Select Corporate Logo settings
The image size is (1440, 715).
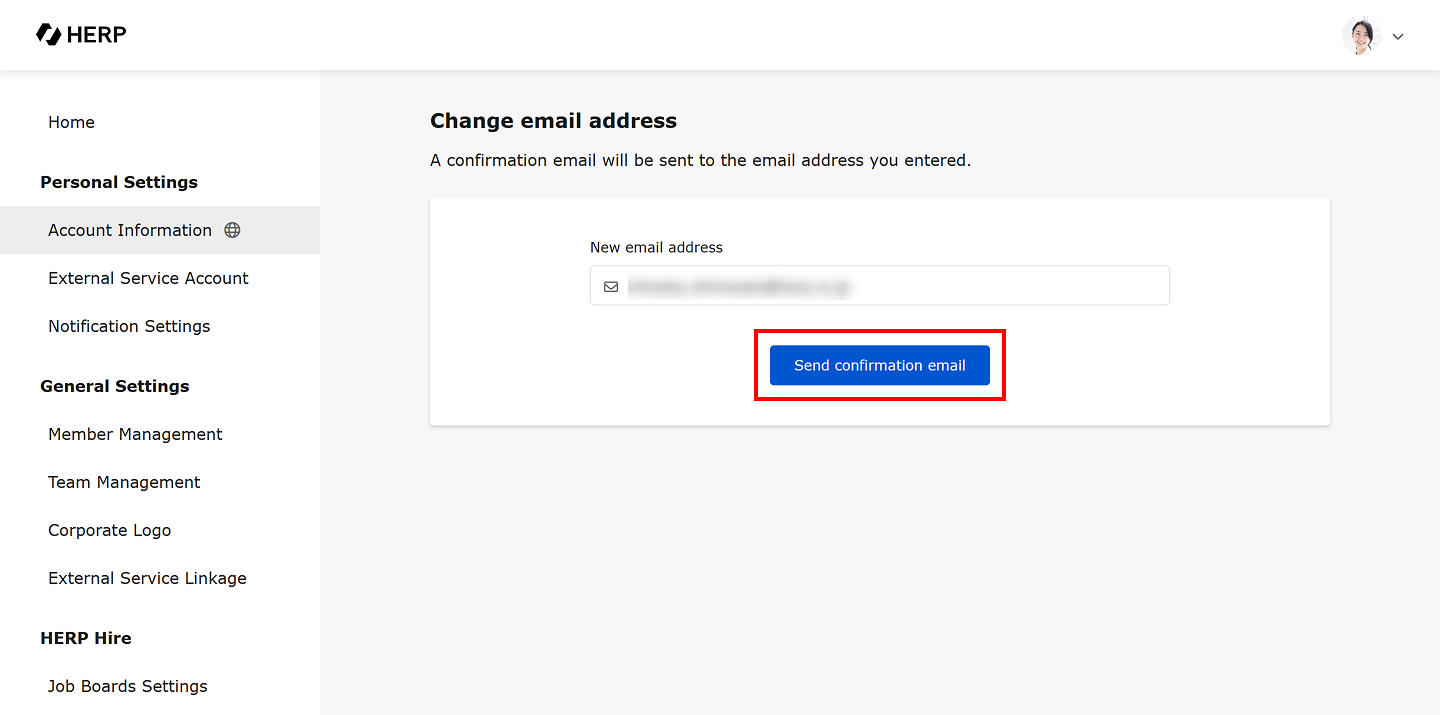coord(109,530)
